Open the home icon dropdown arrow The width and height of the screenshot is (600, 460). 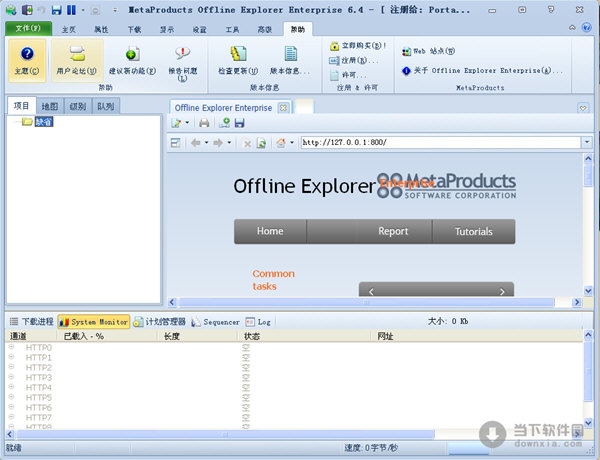point(292,143)
